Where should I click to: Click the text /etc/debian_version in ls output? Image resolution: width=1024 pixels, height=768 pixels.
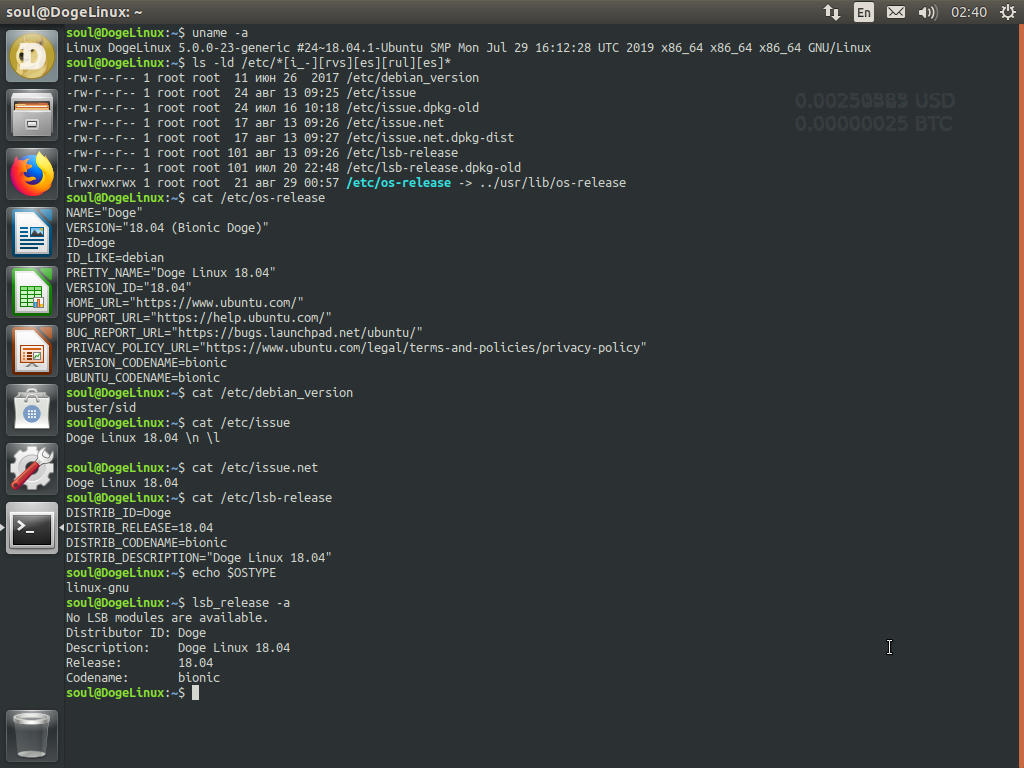coord(413,78)
